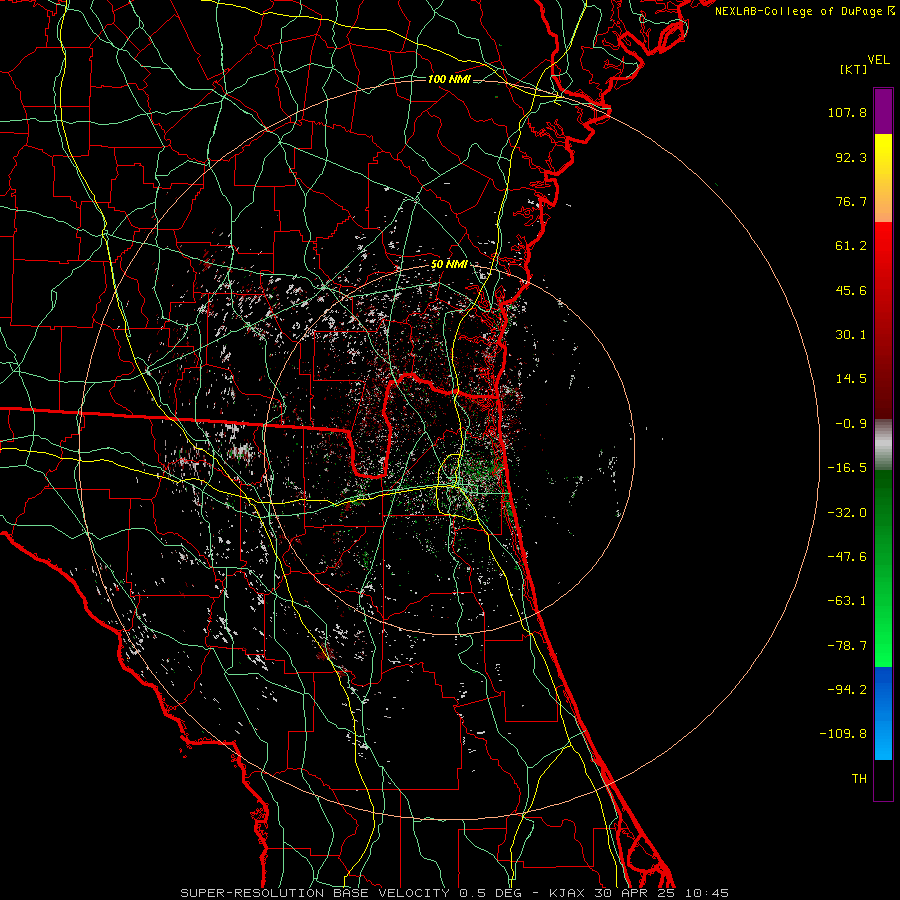Click the -0.9 velocity scale value

pyautogui.click(x=851, y=424)
